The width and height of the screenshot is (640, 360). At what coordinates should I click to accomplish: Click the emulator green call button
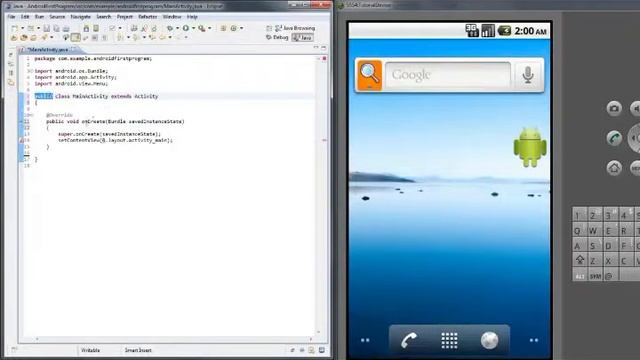[x=614, y=138]
